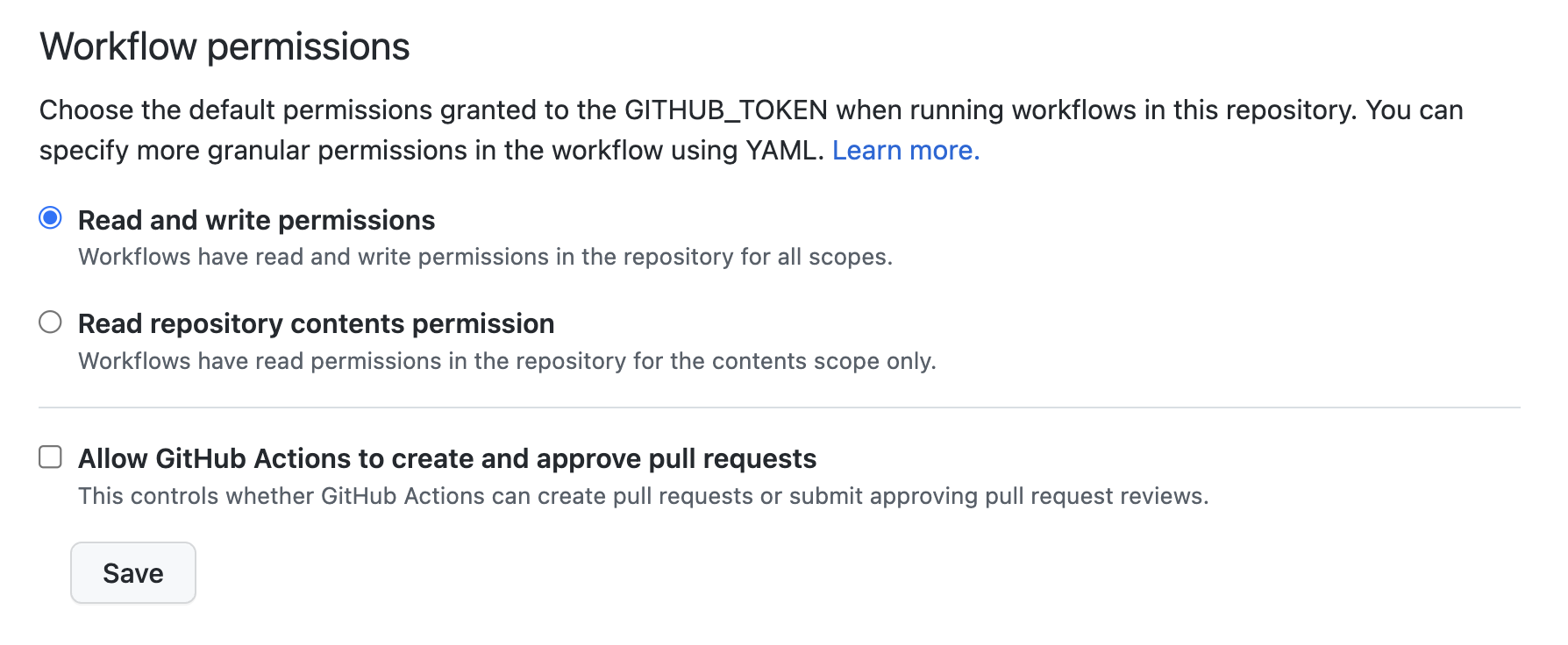
Task: Click the Workflow permissions heading
Action: tap(225, 46)
